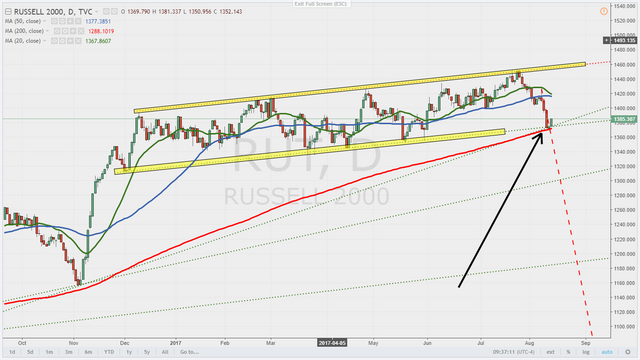Open format settings for MA (20, close)
The width and height of the screenshot is (640, 360).
coord(62,41)
